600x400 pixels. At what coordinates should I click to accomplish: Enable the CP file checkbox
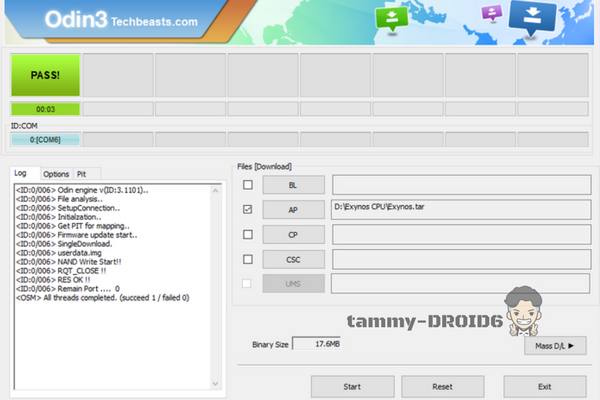248,234
